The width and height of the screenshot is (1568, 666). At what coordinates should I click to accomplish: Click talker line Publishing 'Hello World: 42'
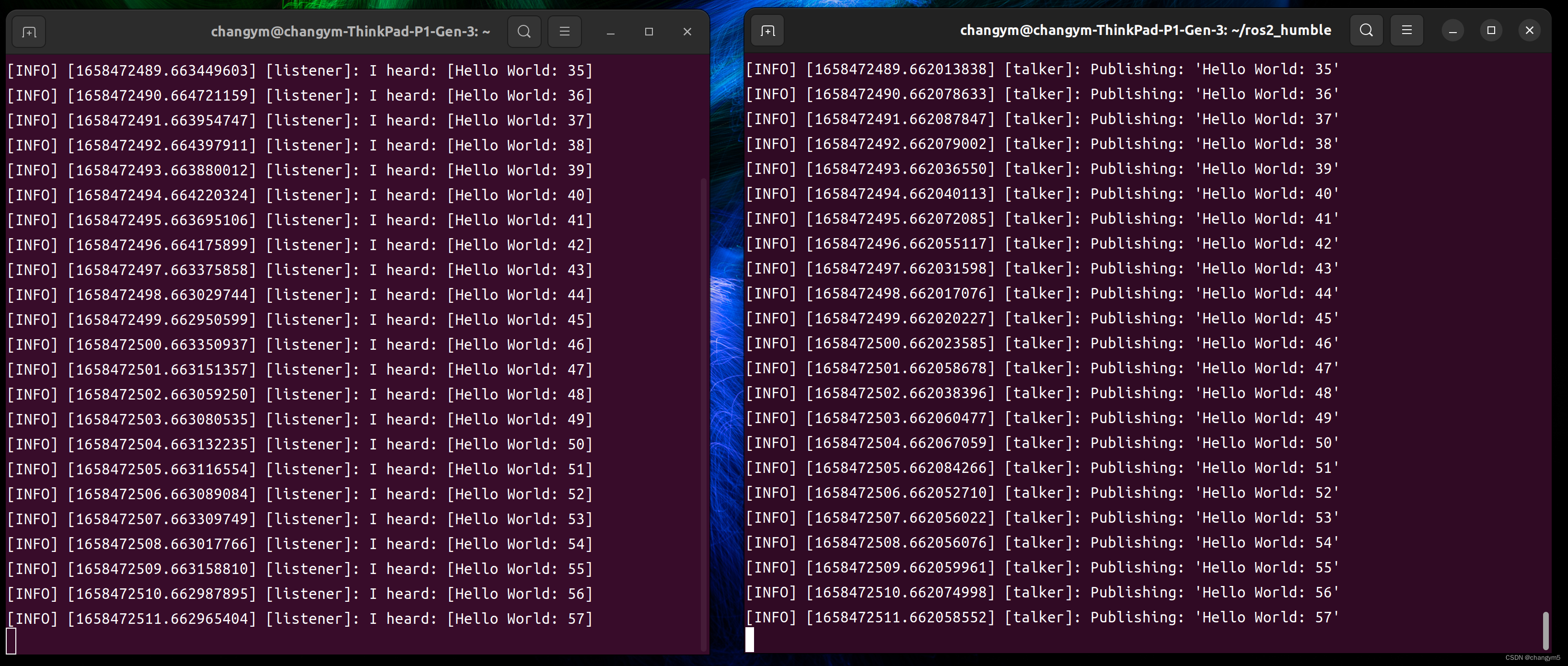click(x=1043, y=244)
